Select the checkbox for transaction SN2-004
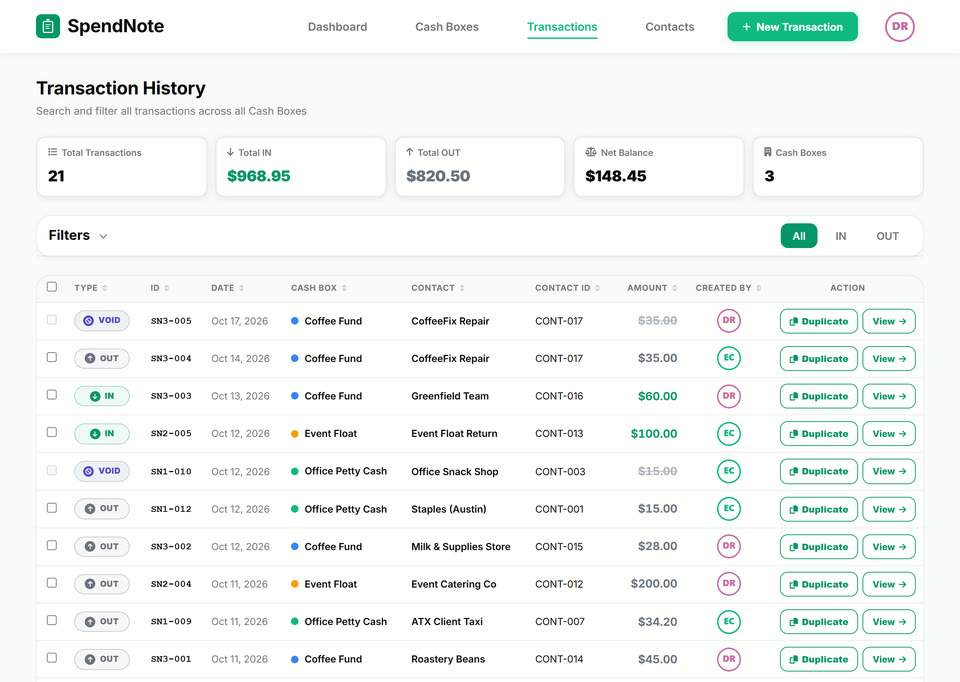 [x=52, y=583]
